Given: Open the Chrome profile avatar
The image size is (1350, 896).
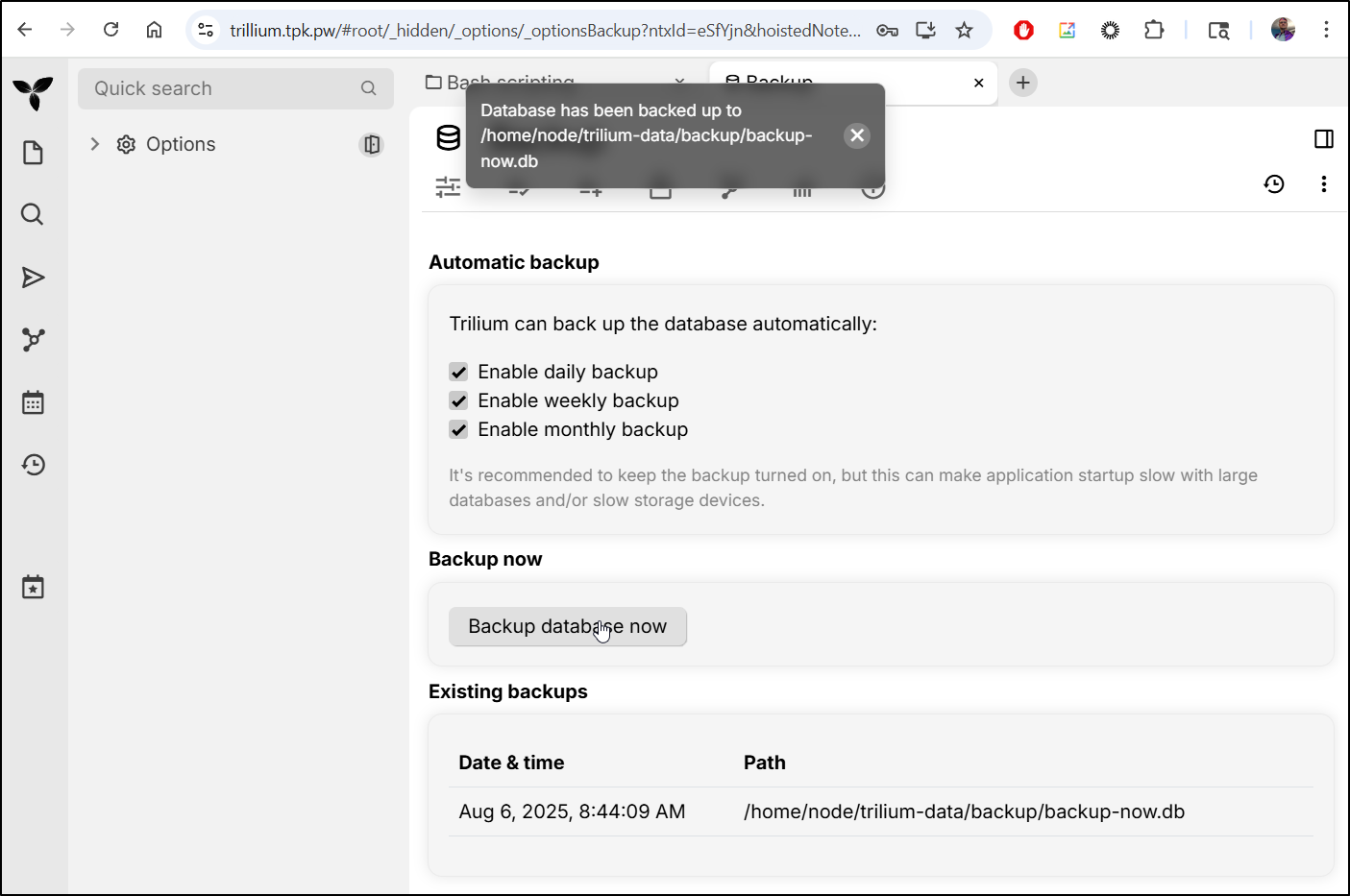Looking at the screenshot, I should point(1283,30).
